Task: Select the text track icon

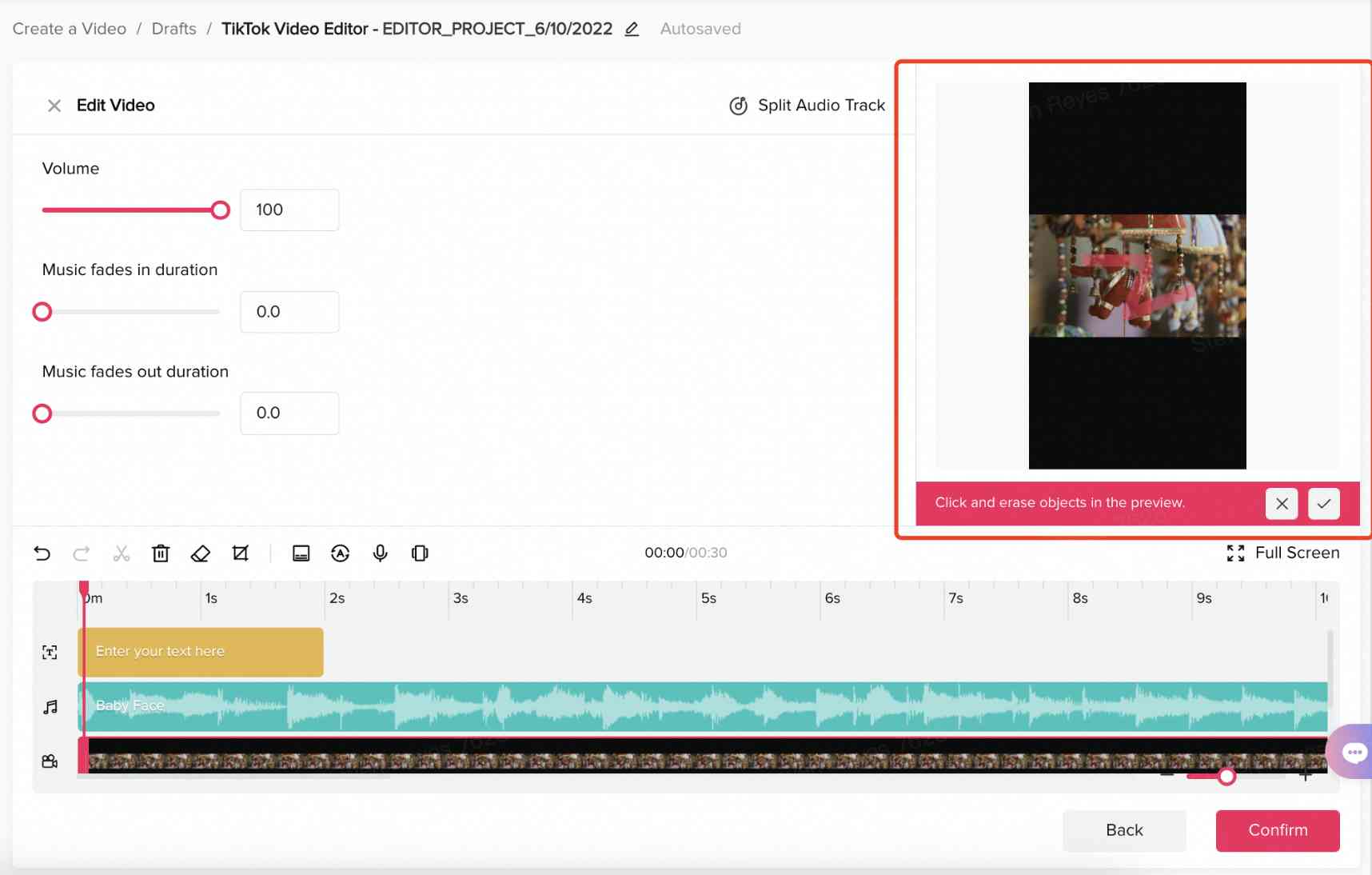Action: pos(50,652)
